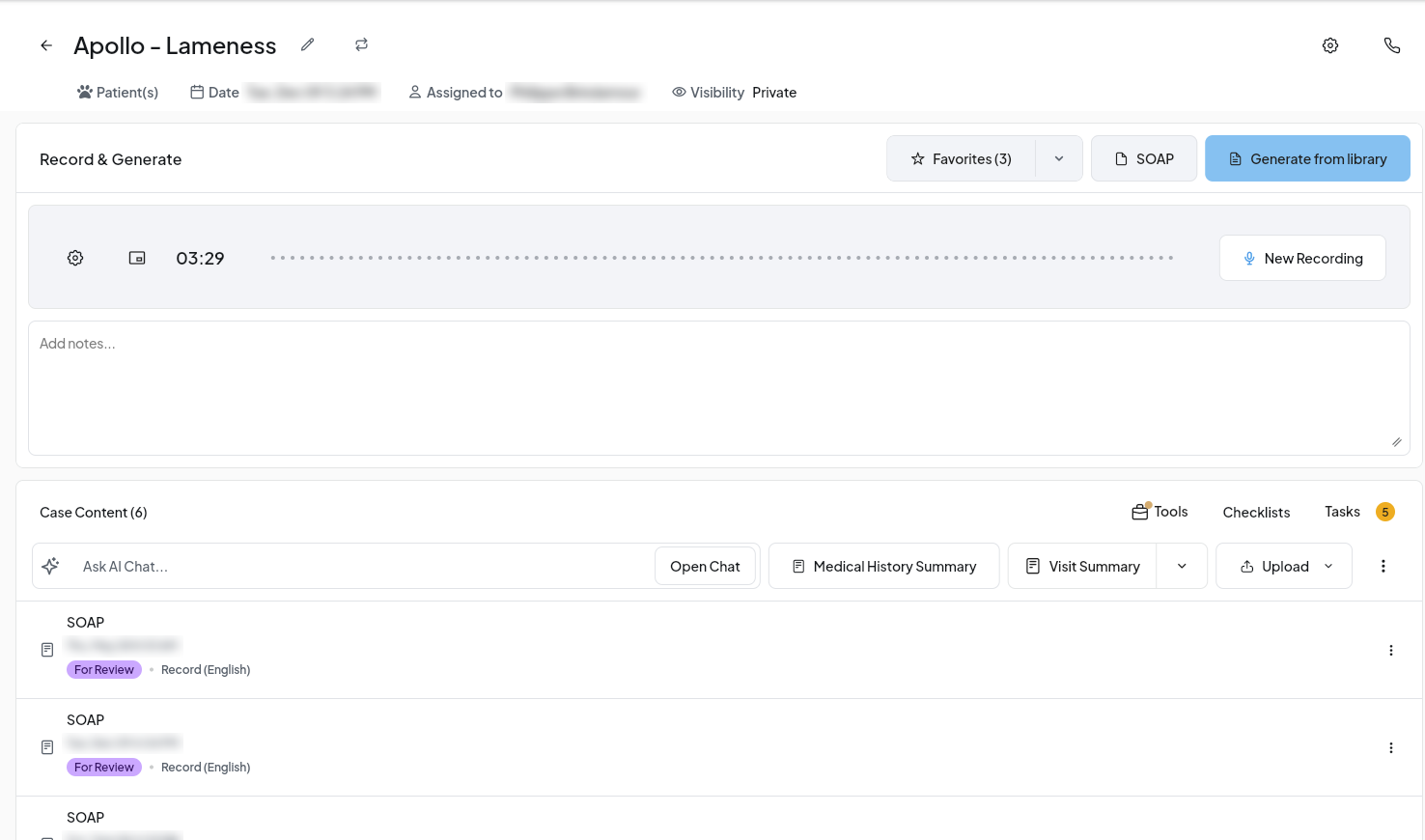Open case settings gear at top right
Image resolution: width=1425 pixels, height=840 pixels.
(1330, 45)
